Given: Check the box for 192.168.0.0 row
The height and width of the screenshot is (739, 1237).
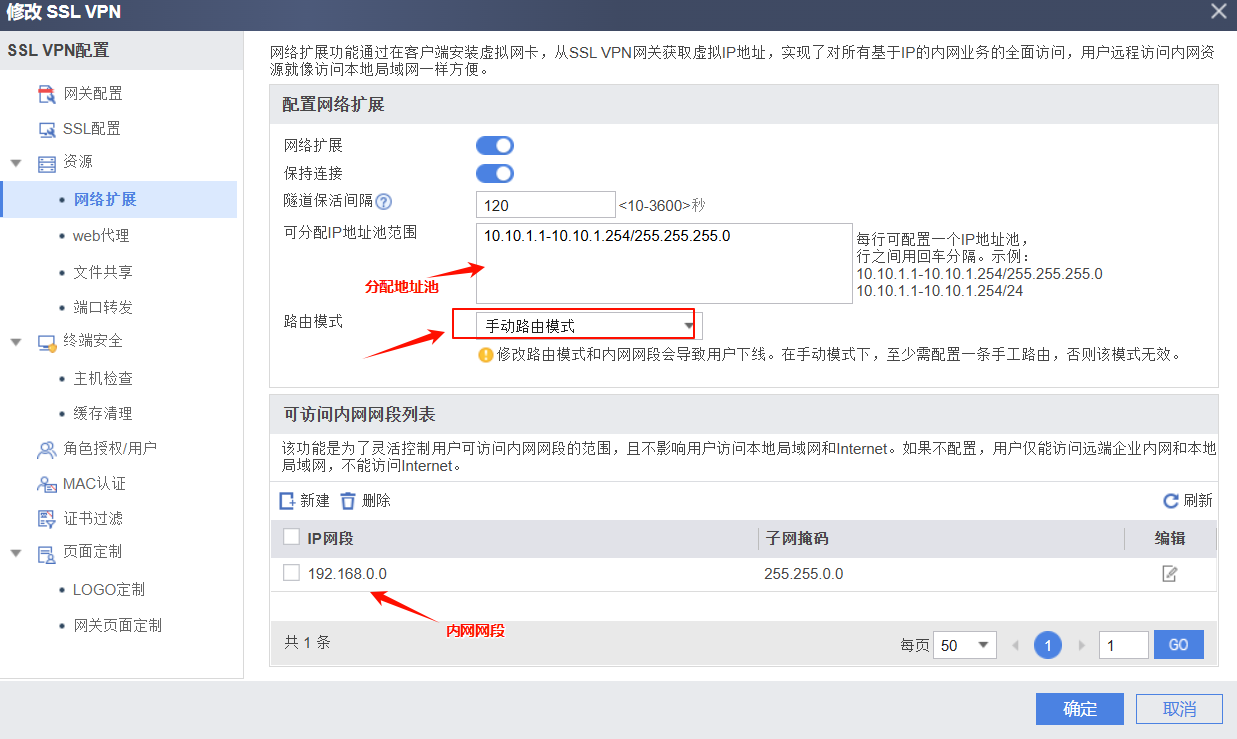Looking at the screenshot, I should click(291, 573).
